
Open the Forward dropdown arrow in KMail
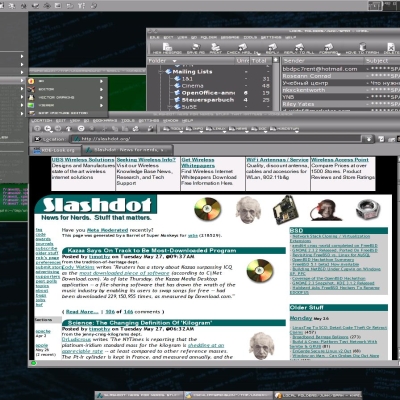(338, 53)
